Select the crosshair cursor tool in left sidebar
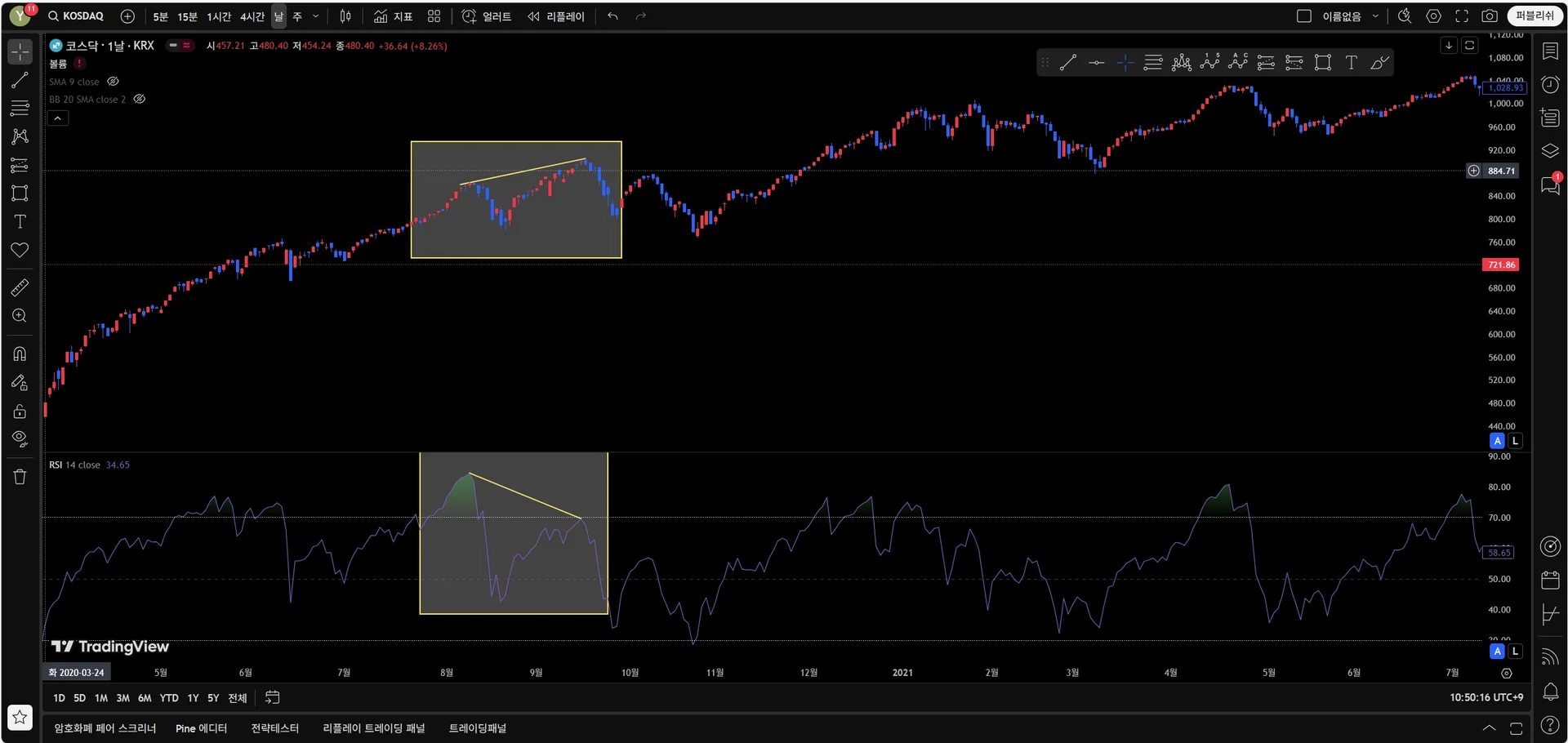This screenshot has width=1568, height=743. (x=20, y=51)
